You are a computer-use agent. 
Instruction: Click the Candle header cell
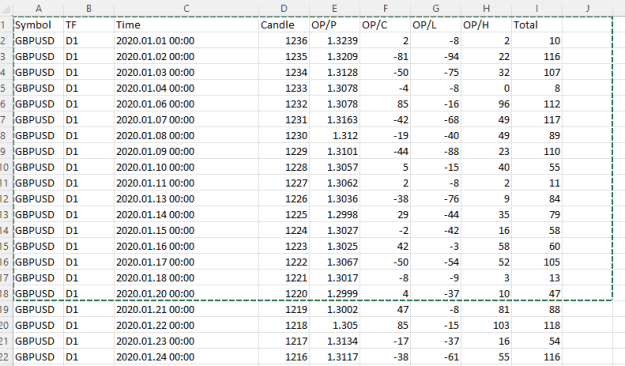(x=284, y=25)
